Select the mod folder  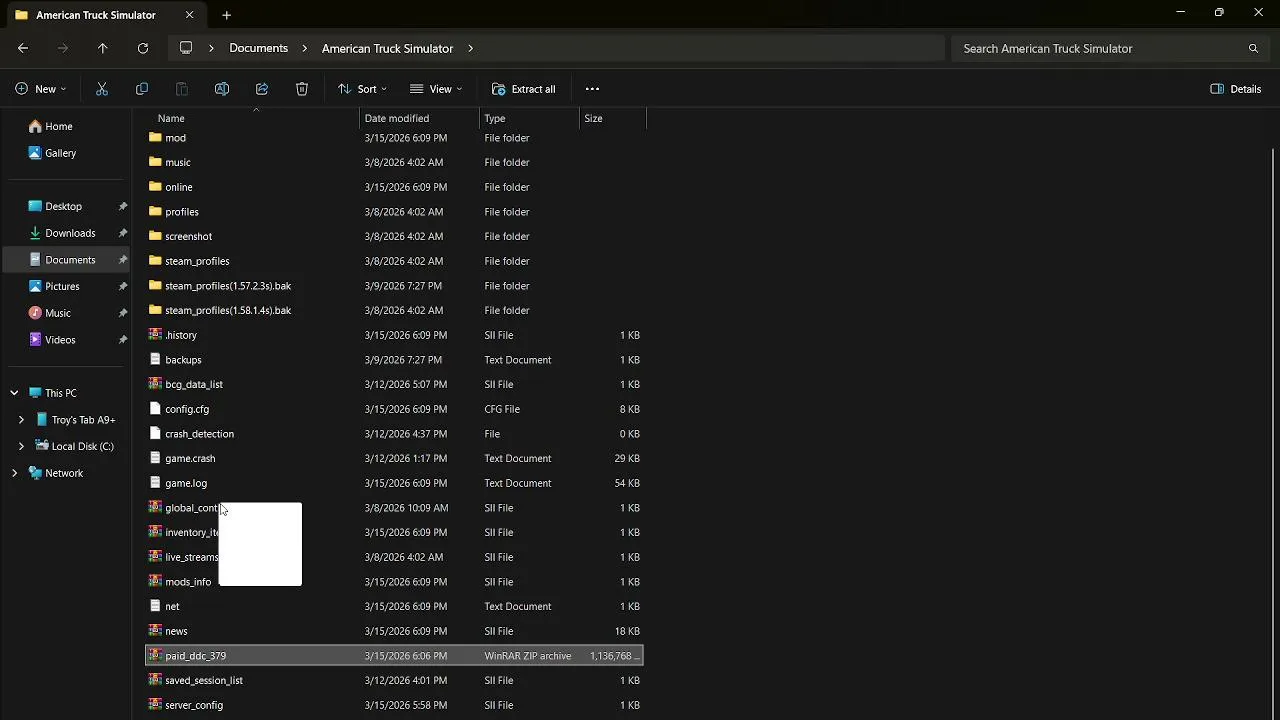[x=394, y=138]
